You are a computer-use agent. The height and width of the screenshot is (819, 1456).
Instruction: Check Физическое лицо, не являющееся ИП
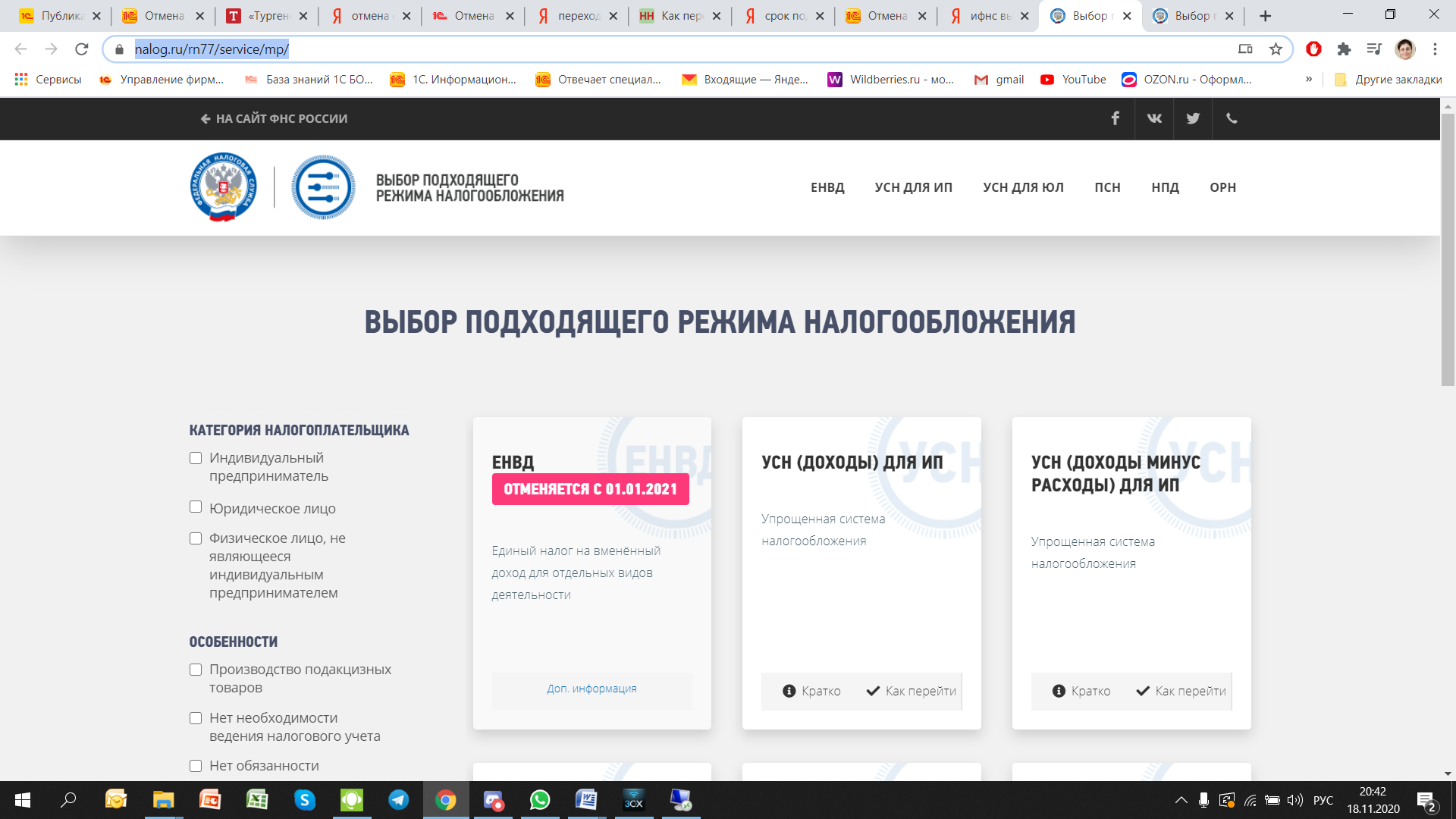pyautogui.click(x=196, y=538)
